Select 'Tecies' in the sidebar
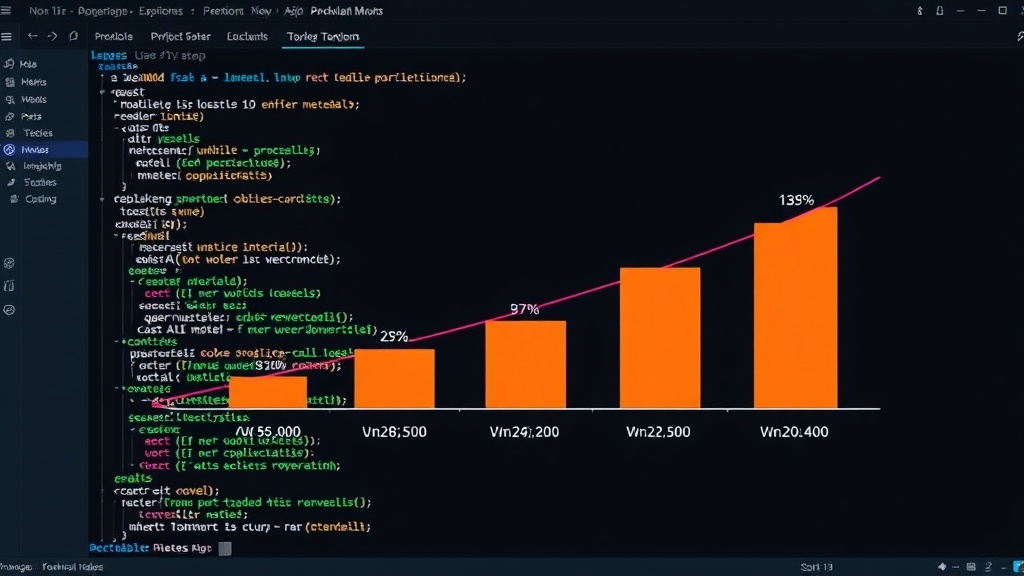 tap(38, 133)
